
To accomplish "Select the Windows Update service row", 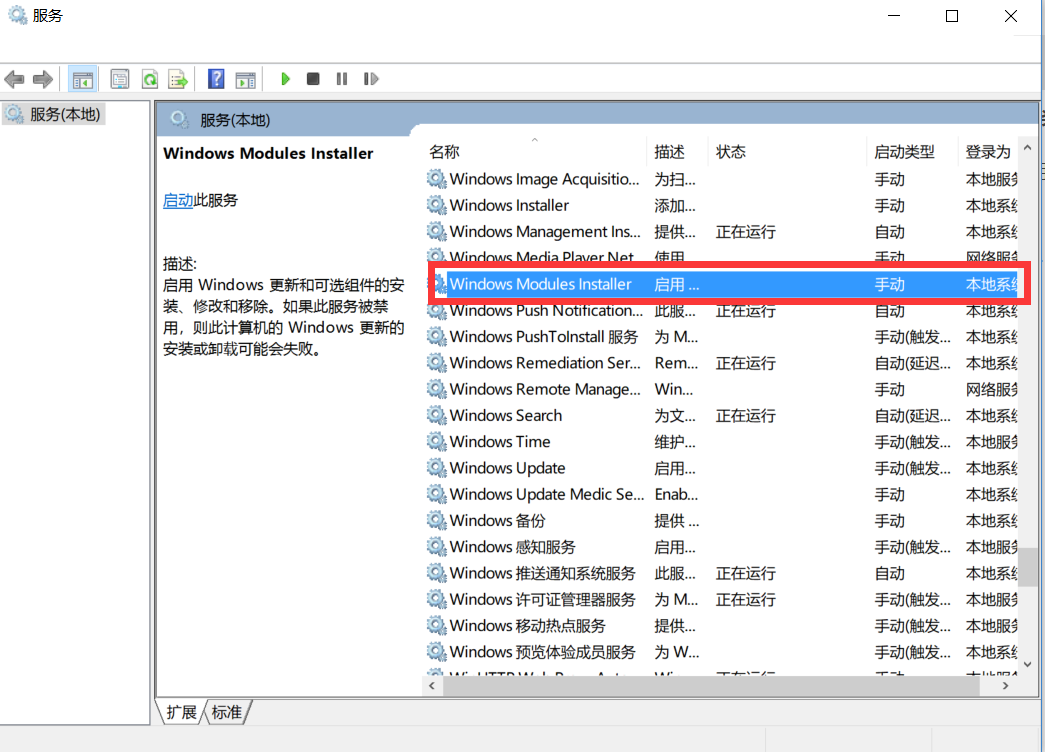I will pos(506,467).
